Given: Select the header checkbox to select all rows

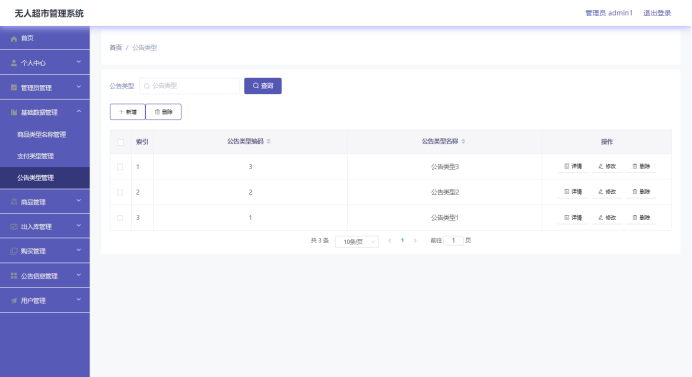Looking at the screenshot, I should point(120,142).
